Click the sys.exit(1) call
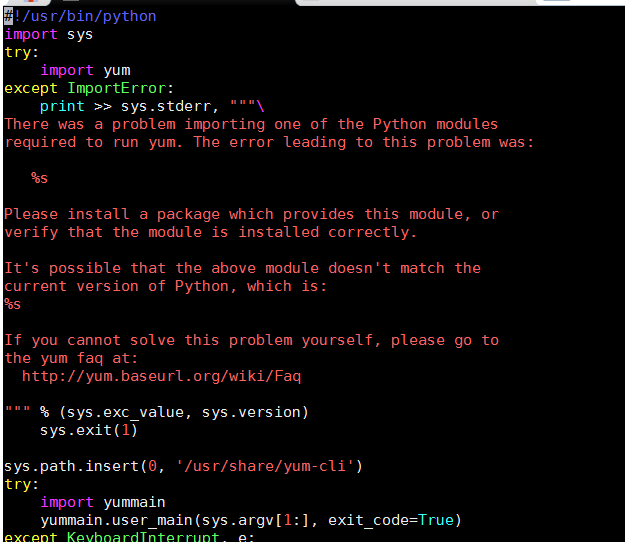The height and width of the screenshot is (542, 625). click(x=88, y=430)
